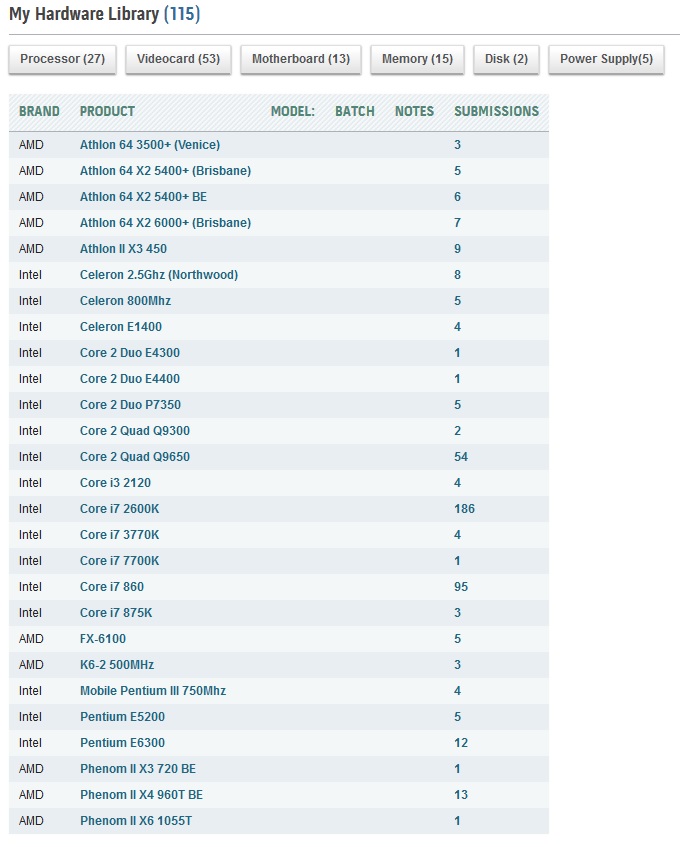View Phenom II X6 1055T page
680x847 pixels.
click(136, 821)
